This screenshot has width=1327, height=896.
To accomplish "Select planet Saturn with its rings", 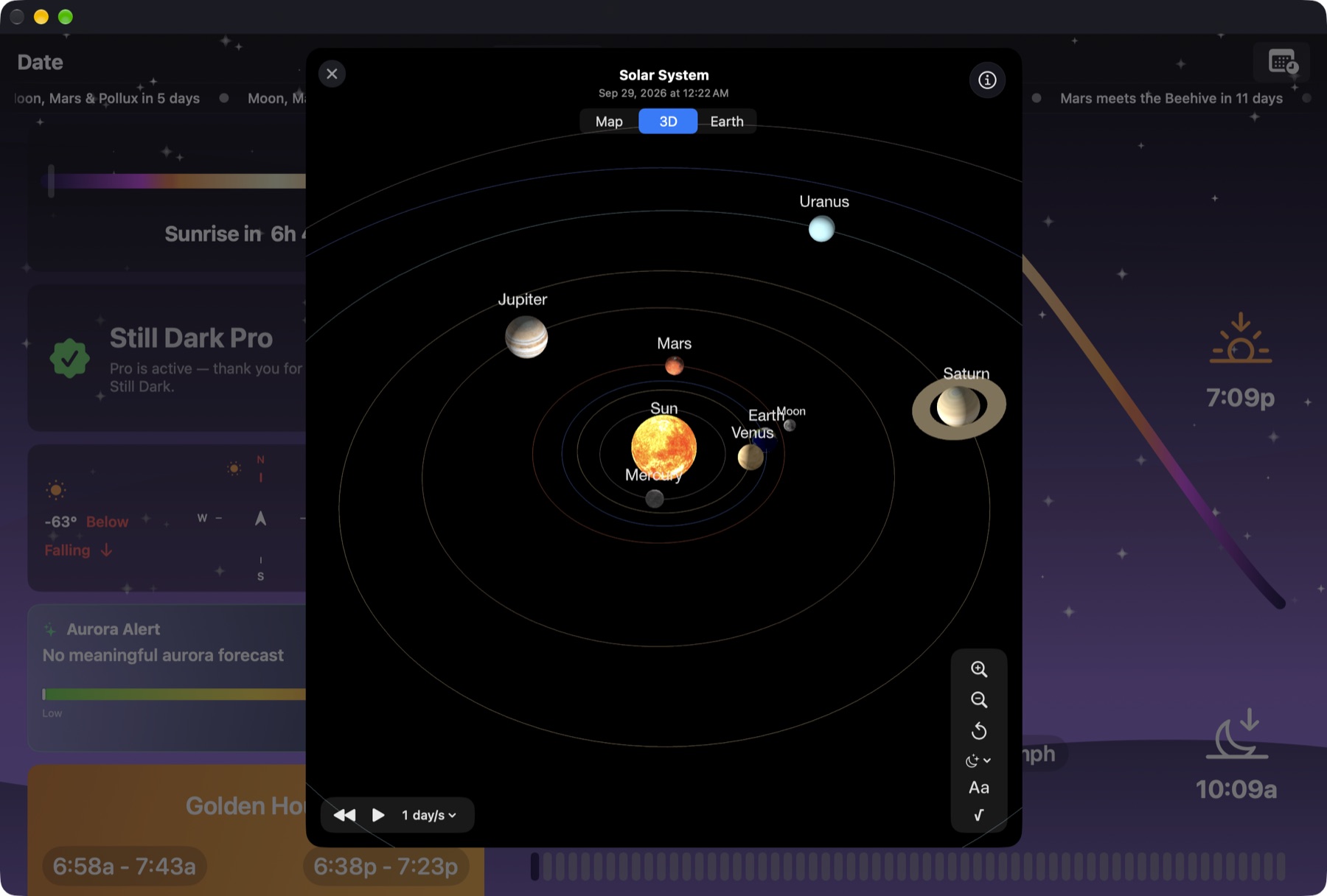I will coord(958,407).
